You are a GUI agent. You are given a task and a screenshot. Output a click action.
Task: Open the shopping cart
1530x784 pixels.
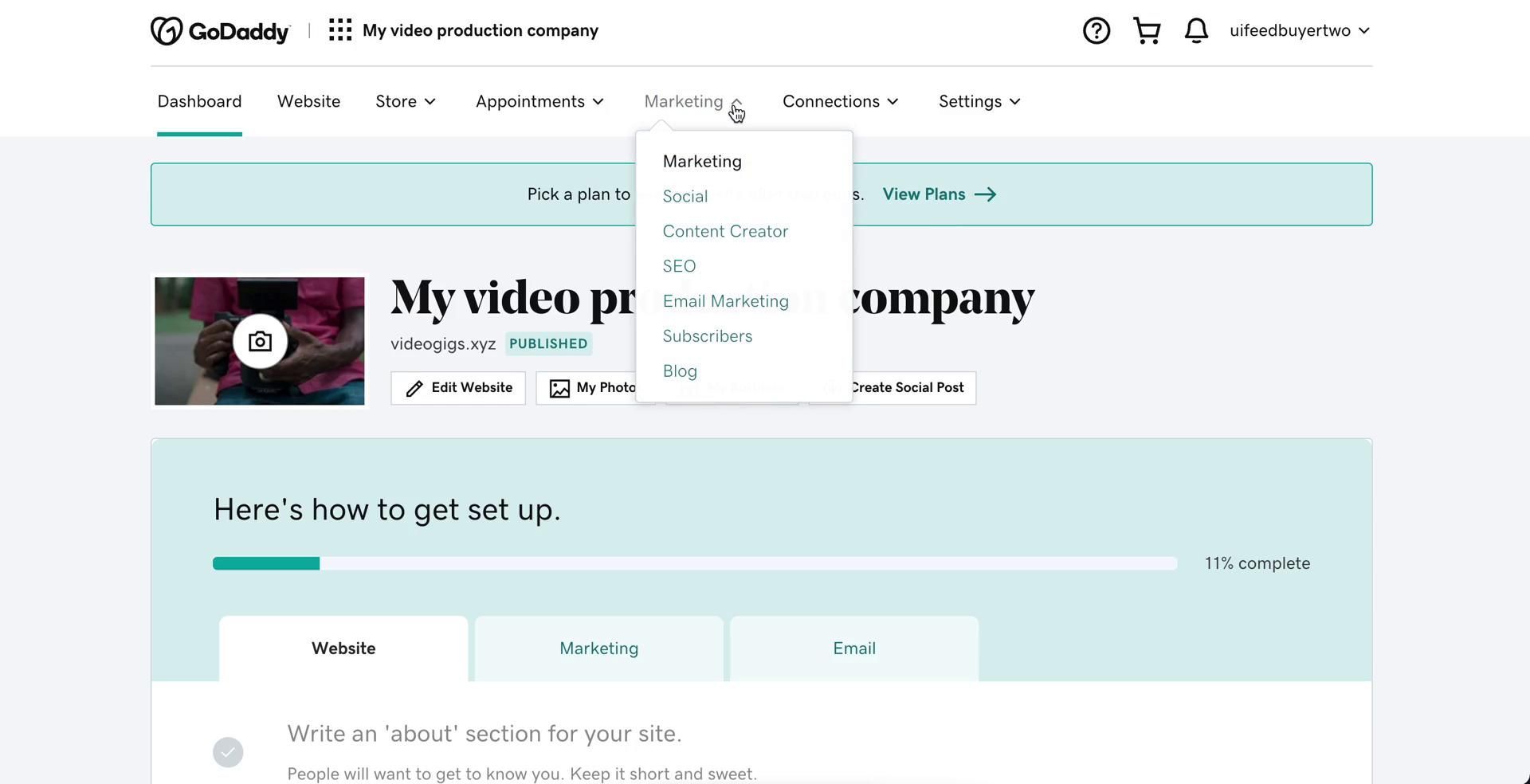pyautogui.click(x=1146, y=31)
